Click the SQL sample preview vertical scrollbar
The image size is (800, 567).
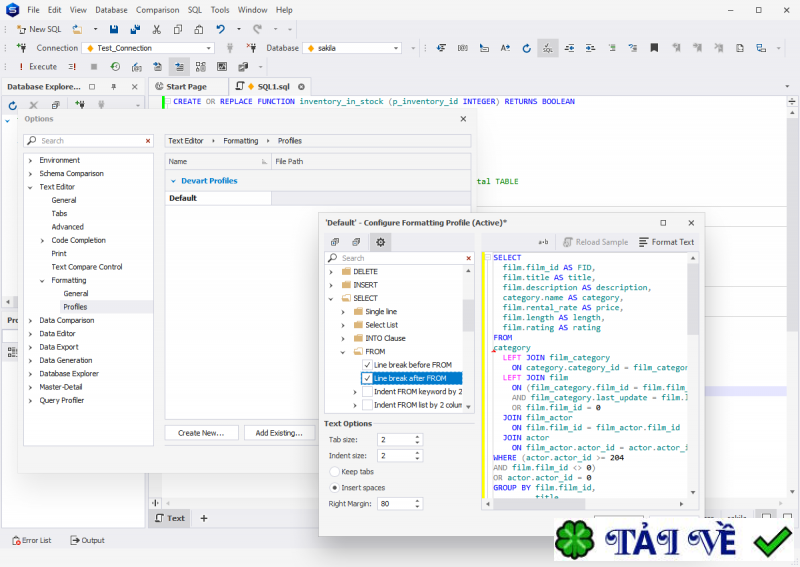coord(693,300)
